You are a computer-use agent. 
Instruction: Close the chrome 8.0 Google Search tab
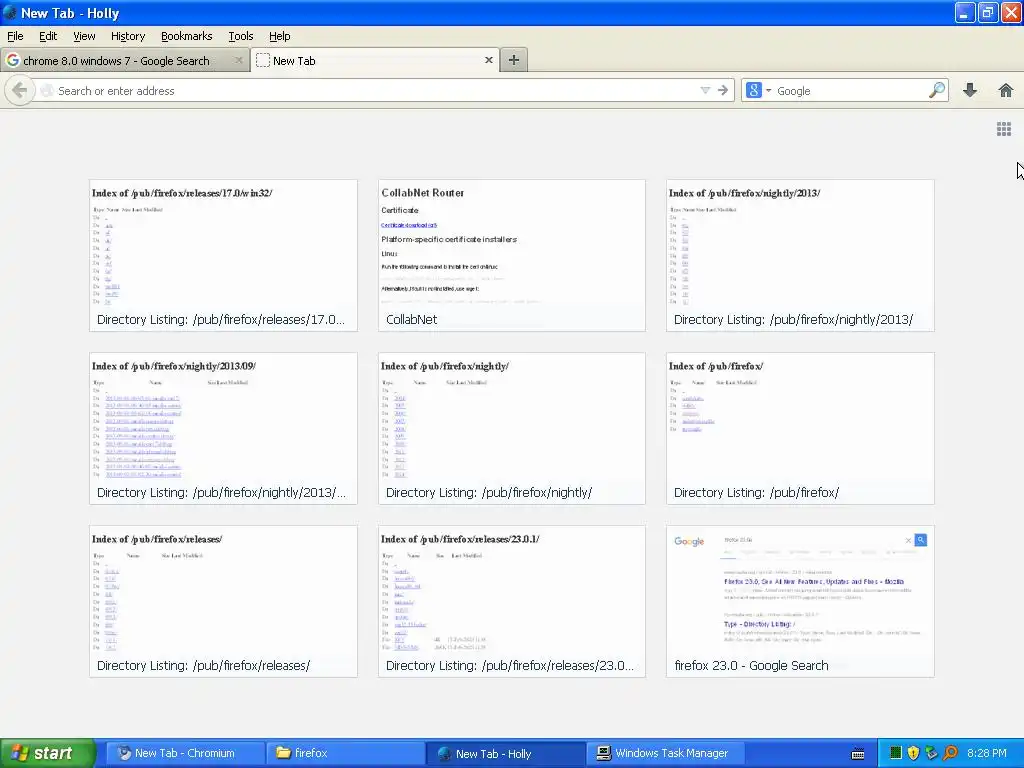tap(238, 60)
